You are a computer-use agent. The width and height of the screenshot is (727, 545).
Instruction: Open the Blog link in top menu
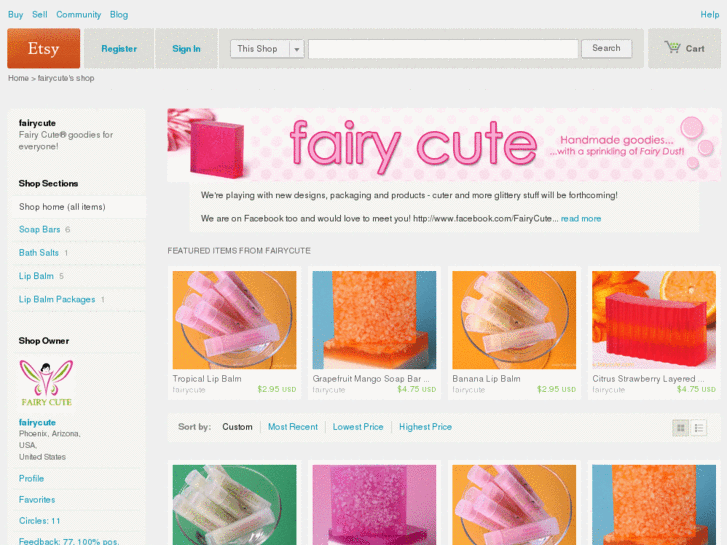pos(119,14)
